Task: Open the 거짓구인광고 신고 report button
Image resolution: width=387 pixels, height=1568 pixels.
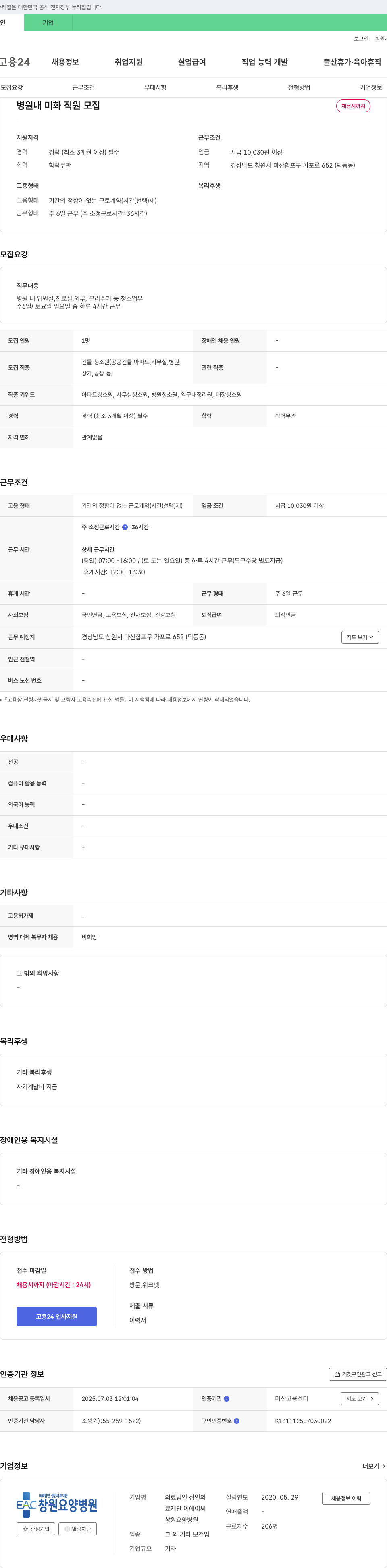Action: coord(358,1374)
